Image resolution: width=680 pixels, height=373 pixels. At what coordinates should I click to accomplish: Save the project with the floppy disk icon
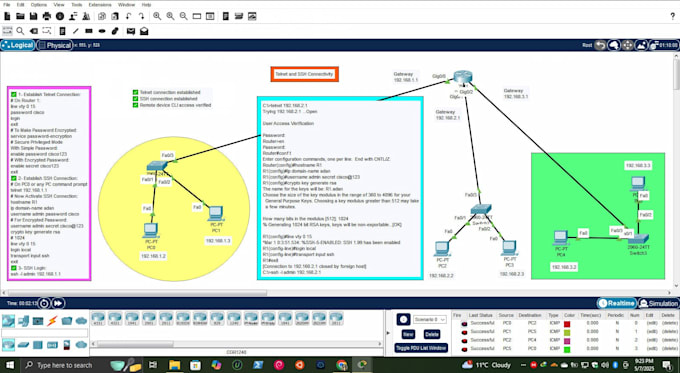click(x=33, y=16)
